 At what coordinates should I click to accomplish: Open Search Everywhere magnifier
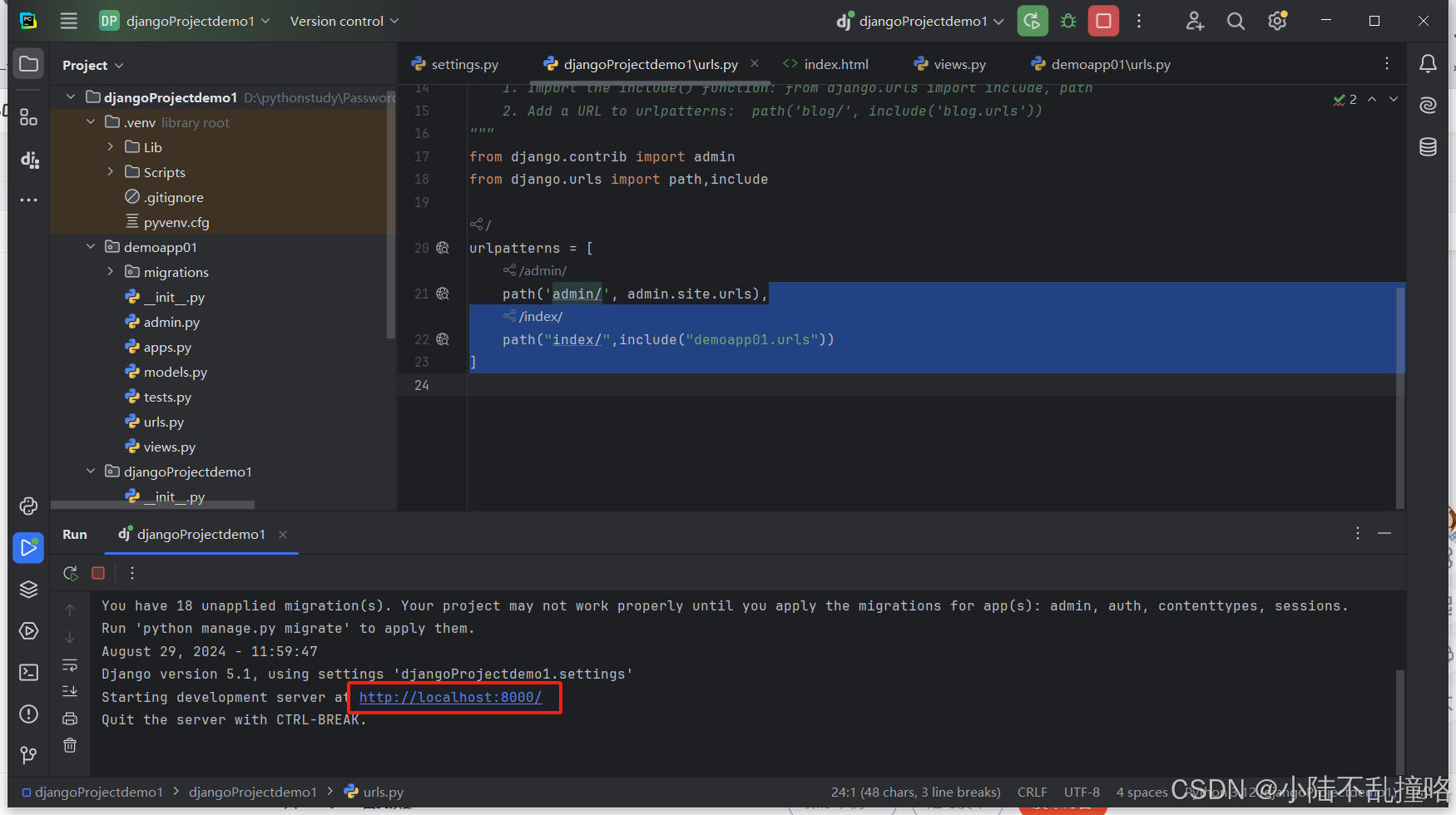pyautogui.click(x=1236, y=21)
